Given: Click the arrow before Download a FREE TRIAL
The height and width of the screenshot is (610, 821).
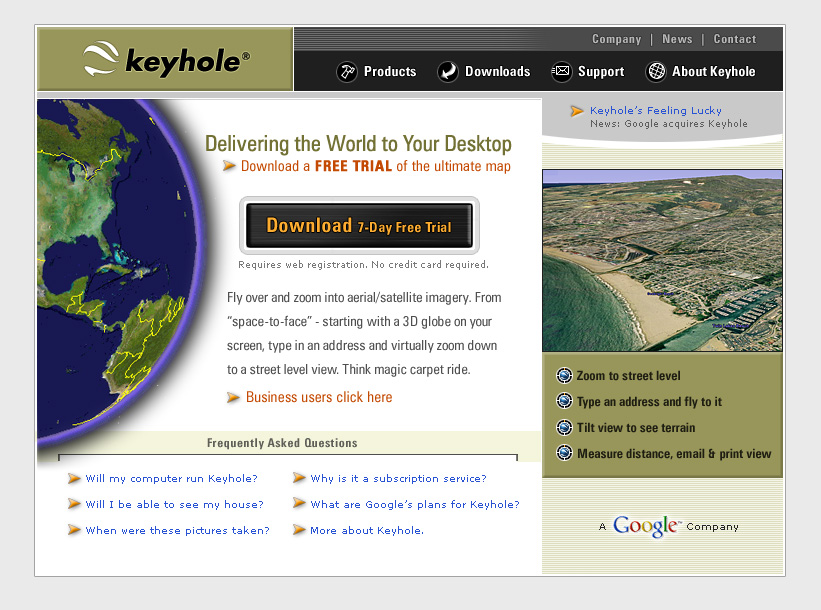Looking at the screenshot, I should tap(229, 166).
